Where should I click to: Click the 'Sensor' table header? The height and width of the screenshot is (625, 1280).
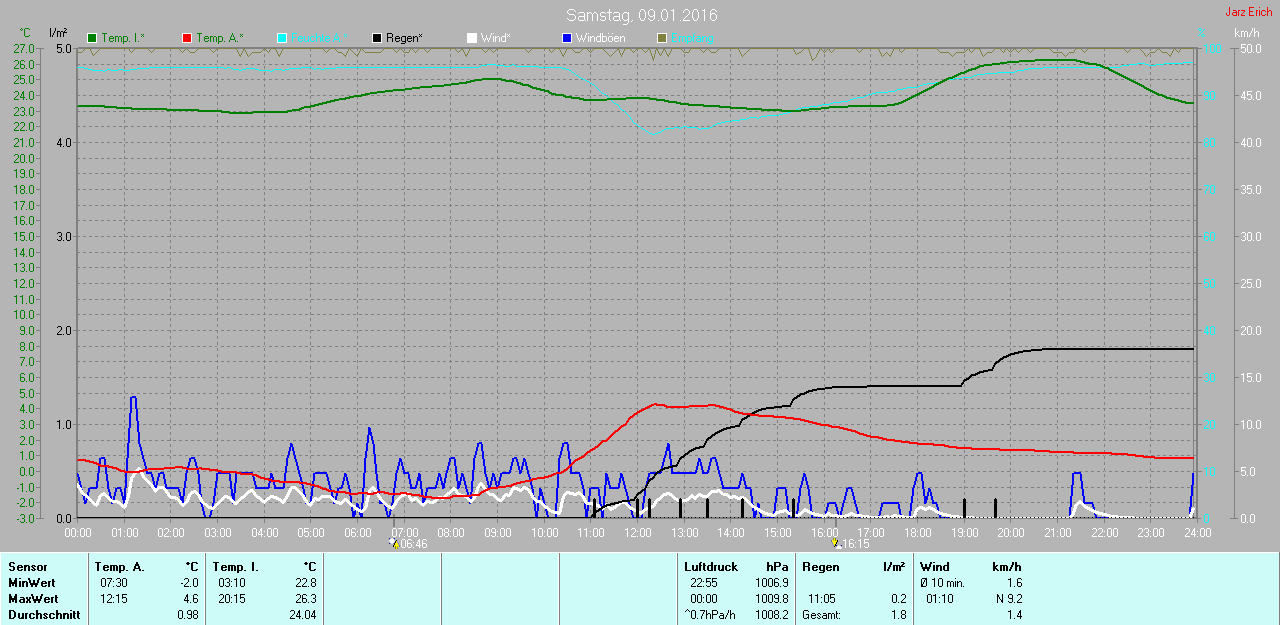[27, 567]
